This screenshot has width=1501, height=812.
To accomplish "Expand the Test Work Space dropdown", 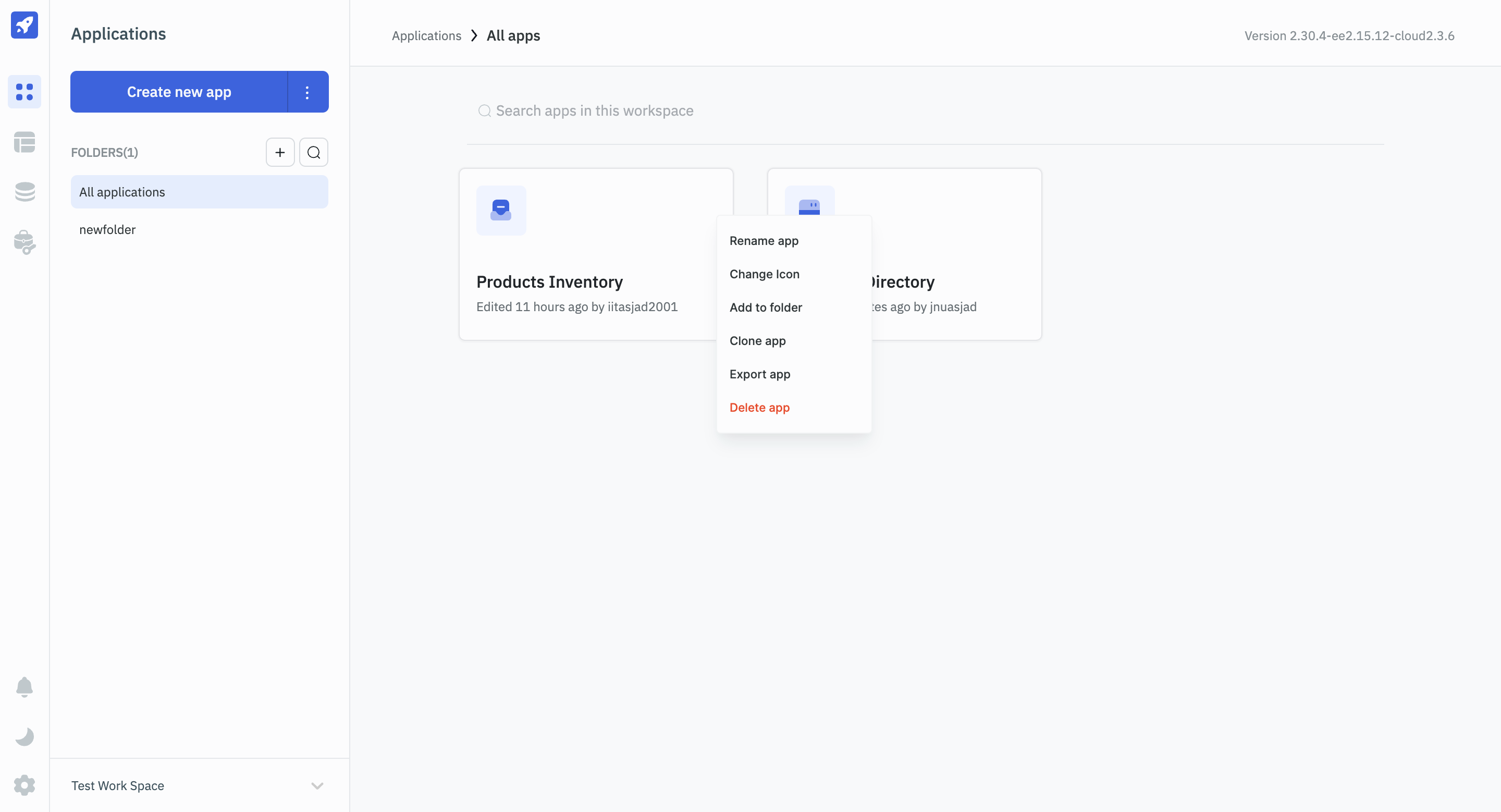I will pos(317,785).
